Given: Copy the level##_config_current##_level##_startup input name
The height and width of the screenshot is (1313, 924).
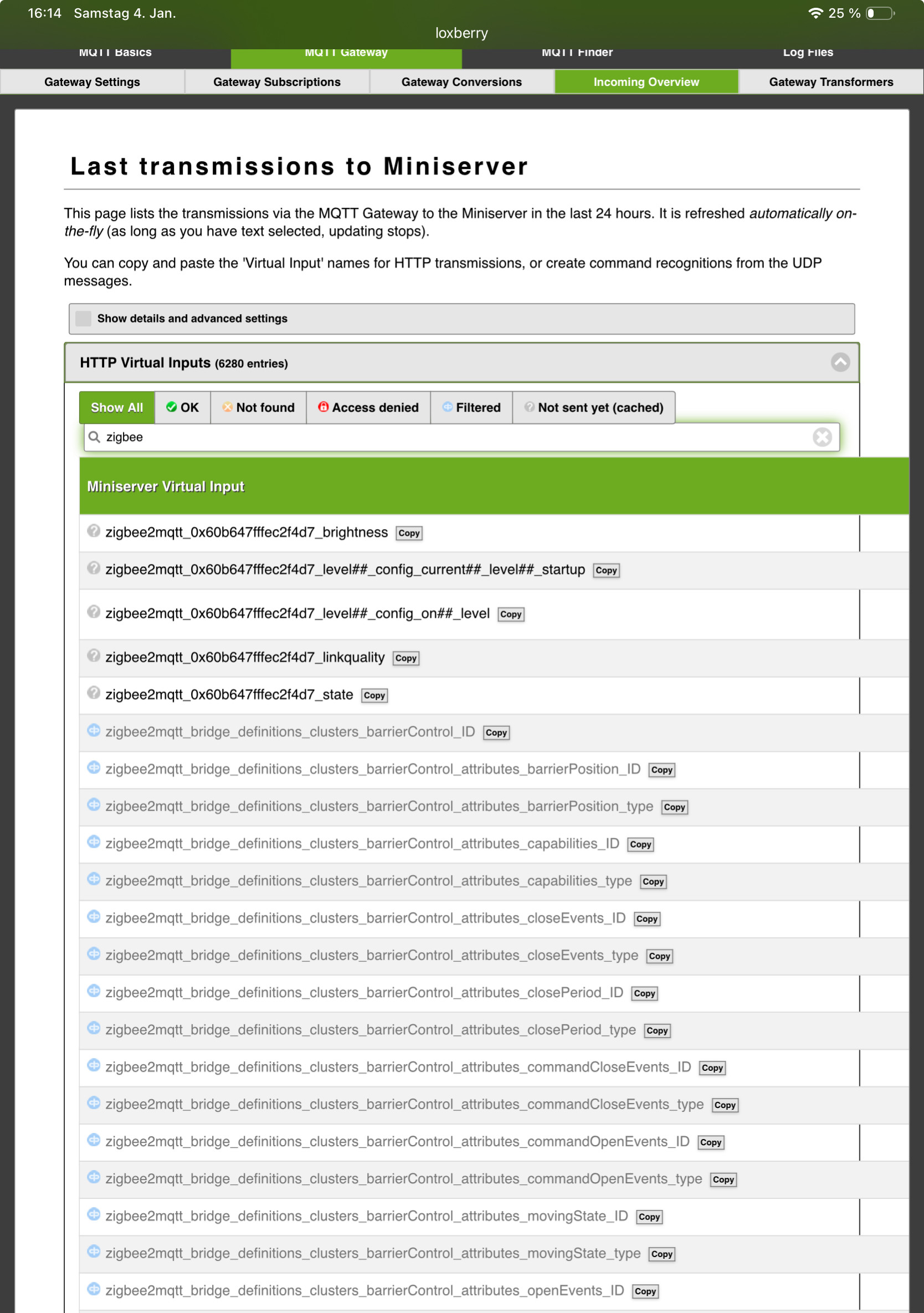Looking at the screenshot, I should click(606, 570).
